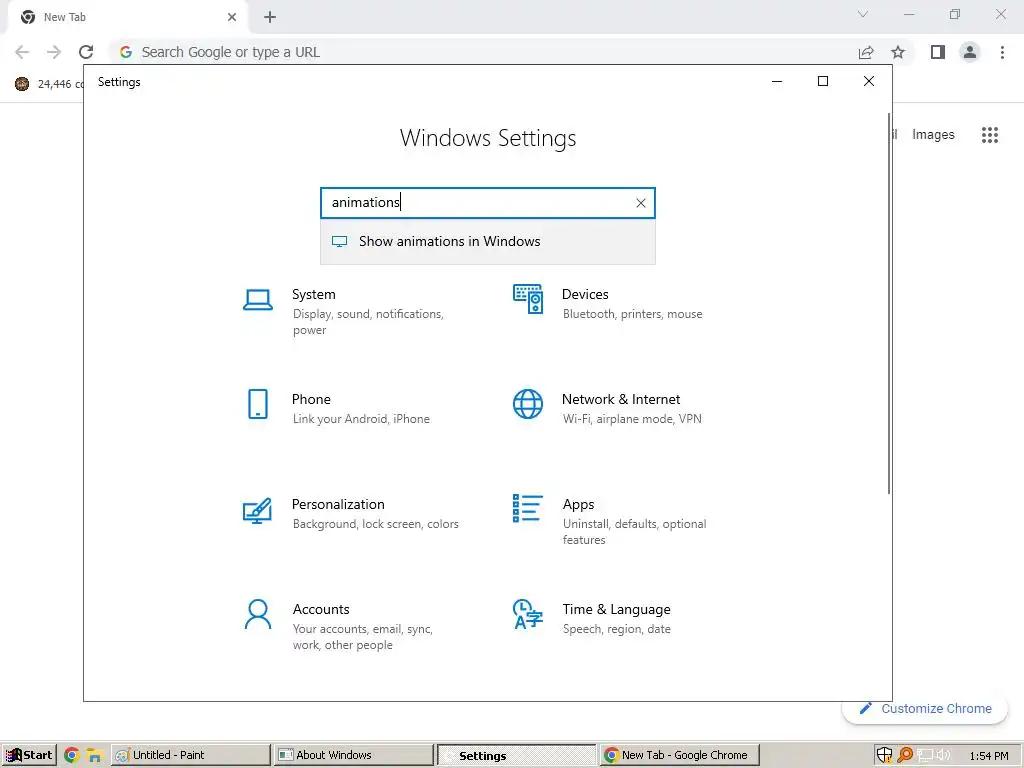Switch to Untitled - Paint taskbar button
This screenshot has height=768, width=1024.
(x=191, y=755)
